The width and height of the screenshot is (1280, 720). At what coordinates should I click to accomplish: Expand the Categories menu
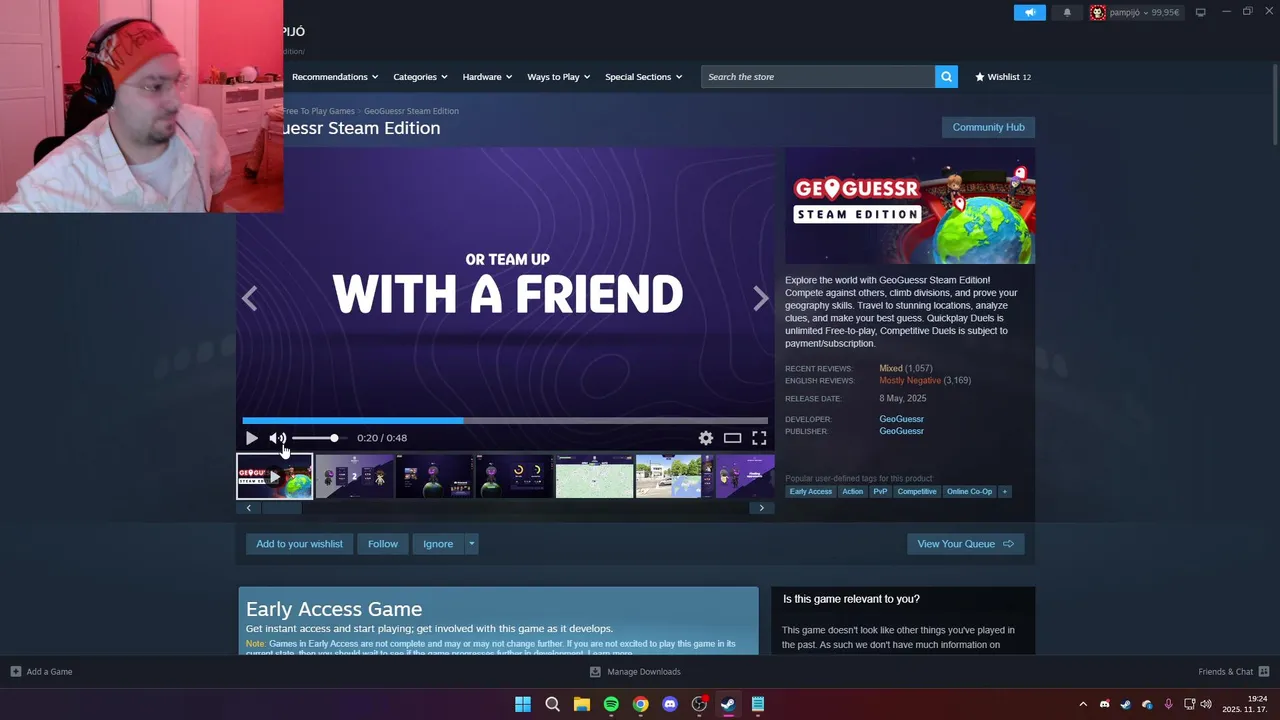pyautogui.click(x=420, y=77)
